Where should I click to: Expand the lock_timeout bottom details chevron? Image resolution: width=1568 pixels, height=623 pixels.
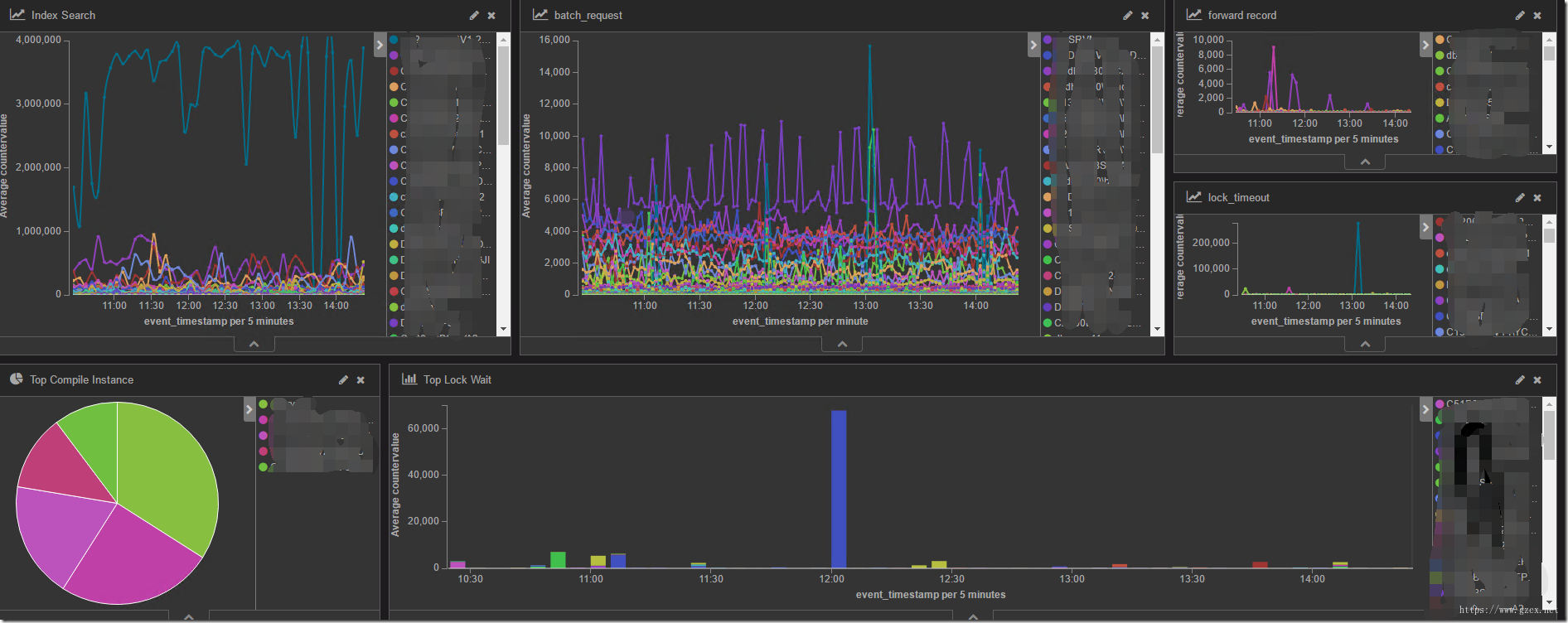(x=1365, y=344)
